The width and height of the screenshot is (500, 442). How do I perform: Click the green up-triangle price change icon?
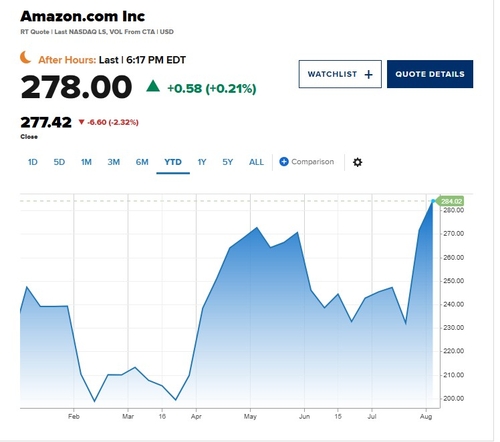click(x=153, y=86)
